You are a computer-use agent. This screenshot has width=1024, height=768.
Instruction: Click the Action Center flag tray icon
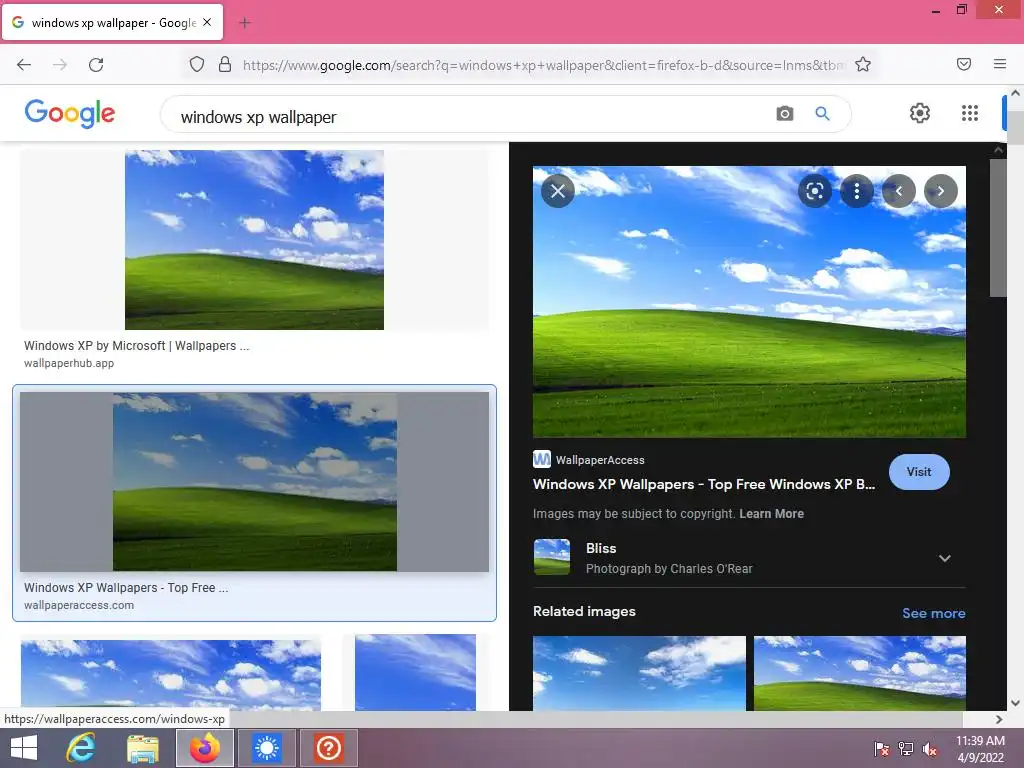coord(881,749)
